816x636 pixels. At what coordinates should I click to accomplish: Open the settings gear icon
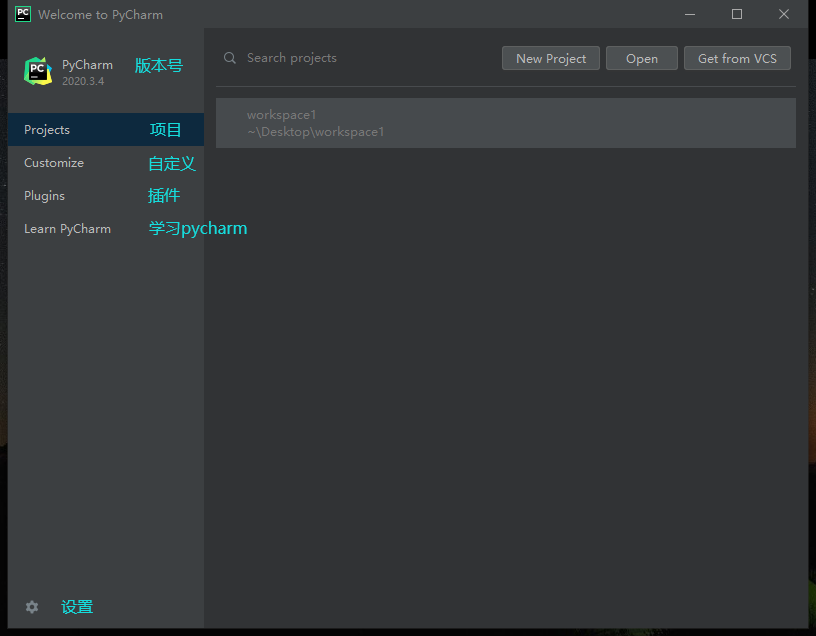(x=31, y=607)
